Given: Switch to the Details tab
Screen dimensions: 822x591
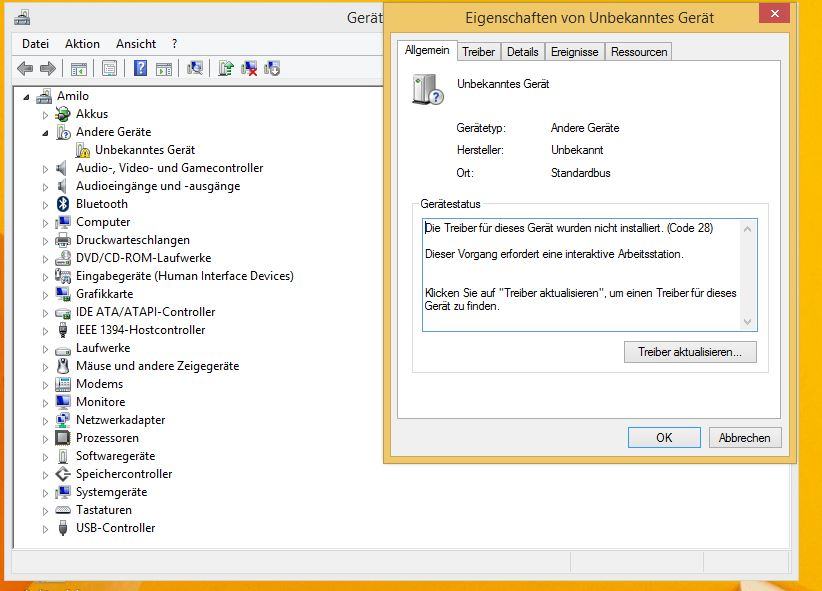Looking at the screenshot, I should 523,52.
